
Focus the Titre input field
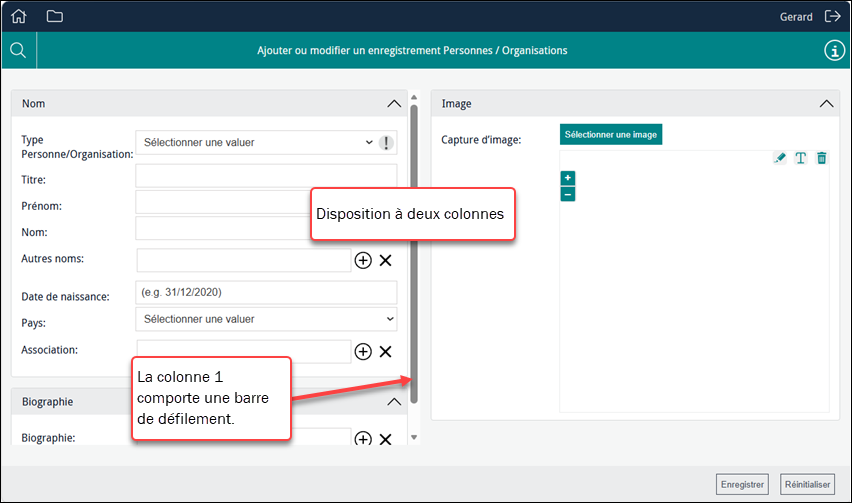pos(266,176)
